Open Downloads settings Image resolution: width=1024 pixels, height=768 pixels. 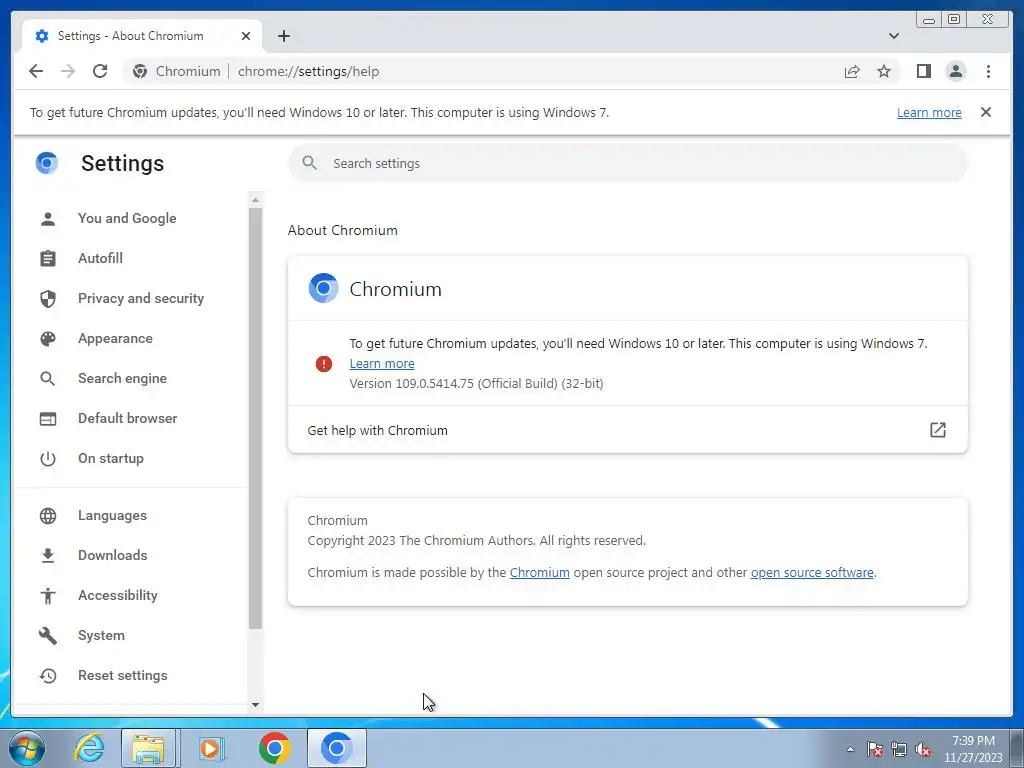[112, 555]
